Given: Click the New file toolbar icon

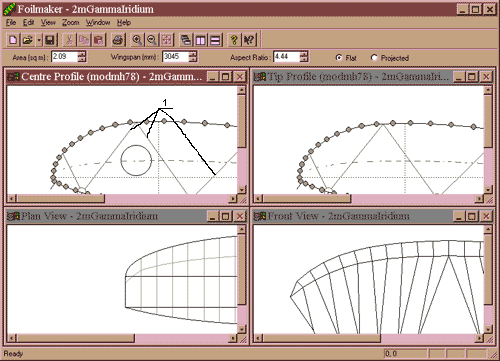Looking at the screenshot, I should 13,40.
